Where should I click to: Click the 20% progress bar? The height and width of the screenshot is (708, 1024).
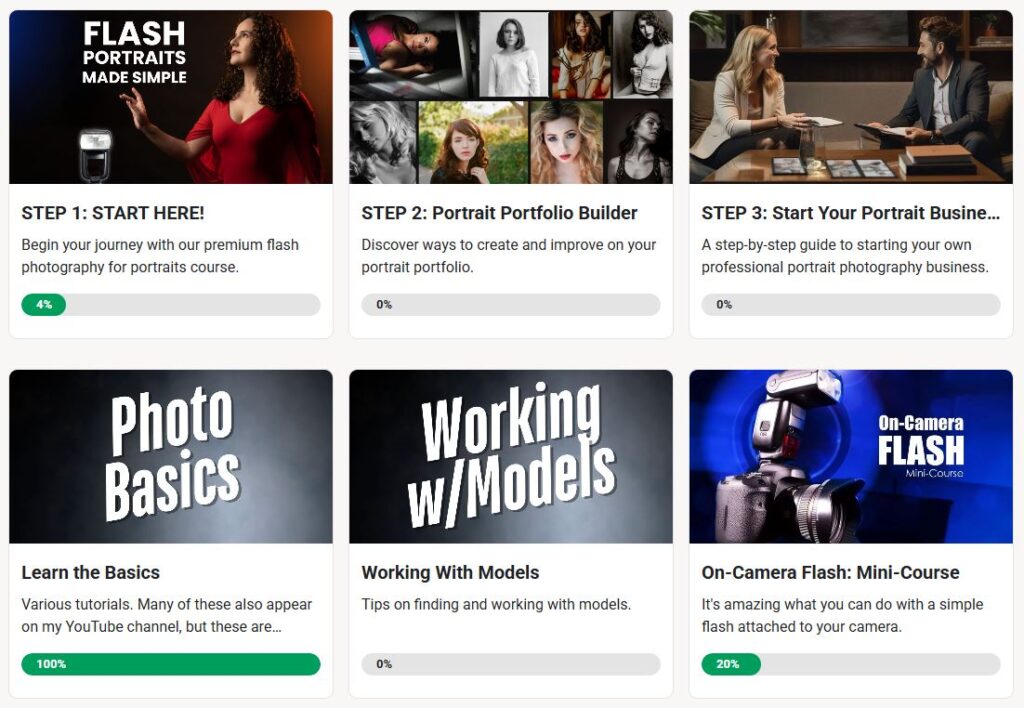pos(851,664)
